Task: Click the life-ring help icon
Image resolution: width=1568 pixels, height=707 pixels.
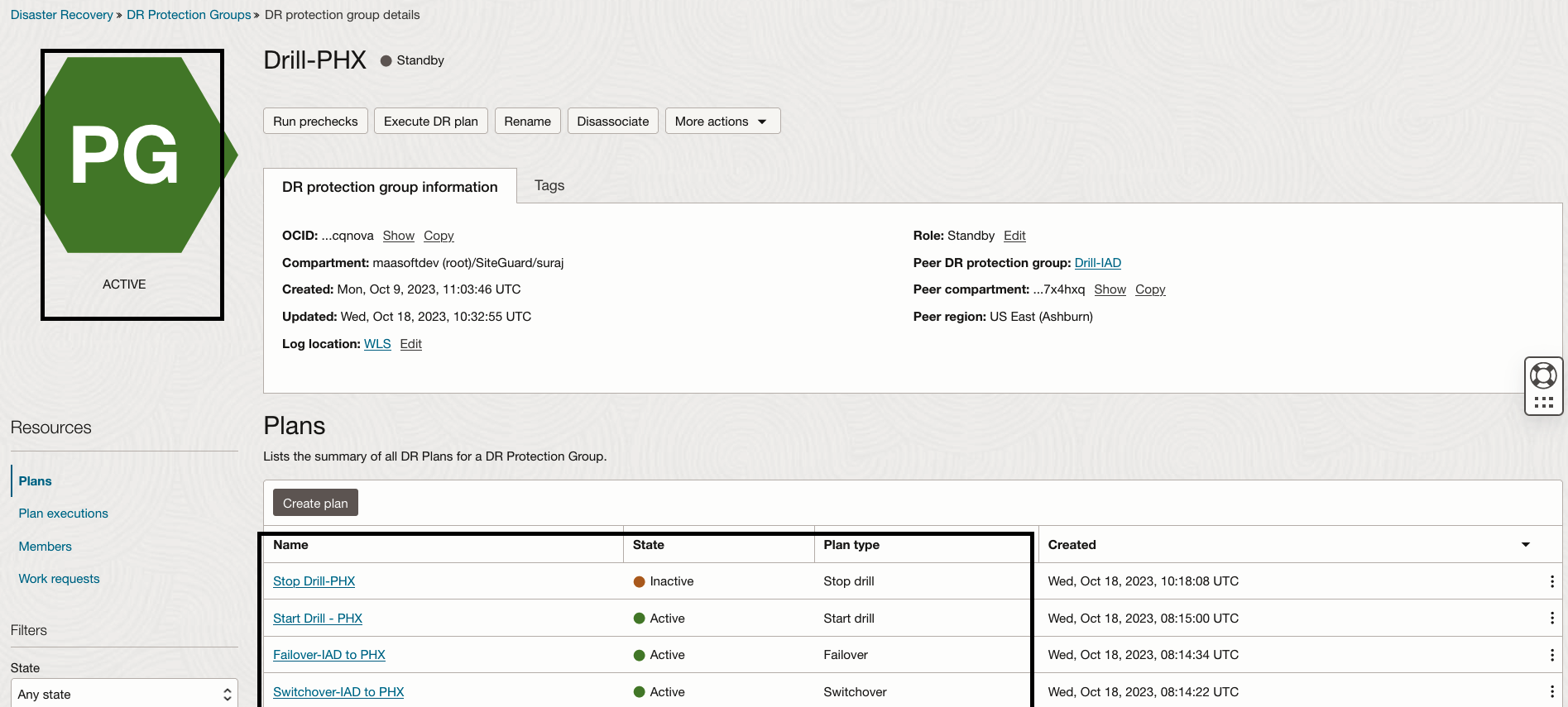Action: click(x=1543, y=375)
